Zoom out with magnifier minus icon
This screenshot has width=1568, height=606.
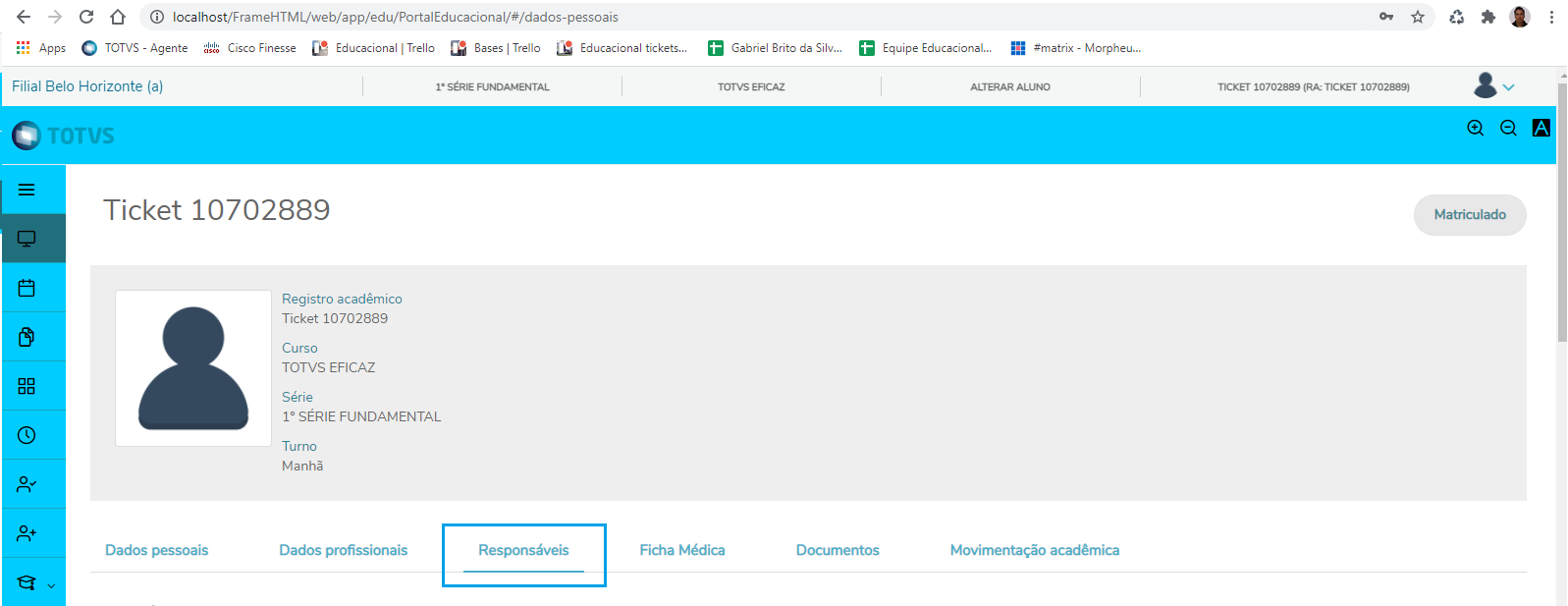tap(1508, 128)
